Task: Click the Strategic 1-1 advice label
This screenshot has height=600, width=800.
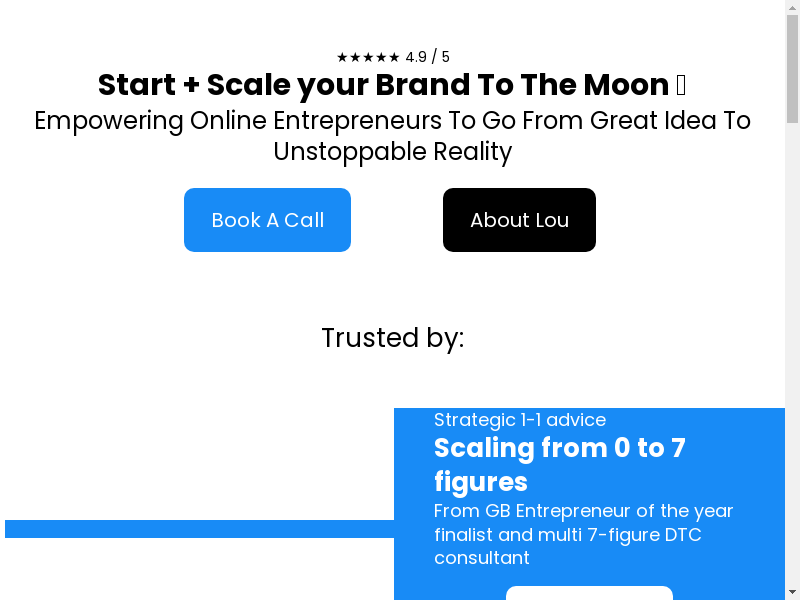Action: 520,420
